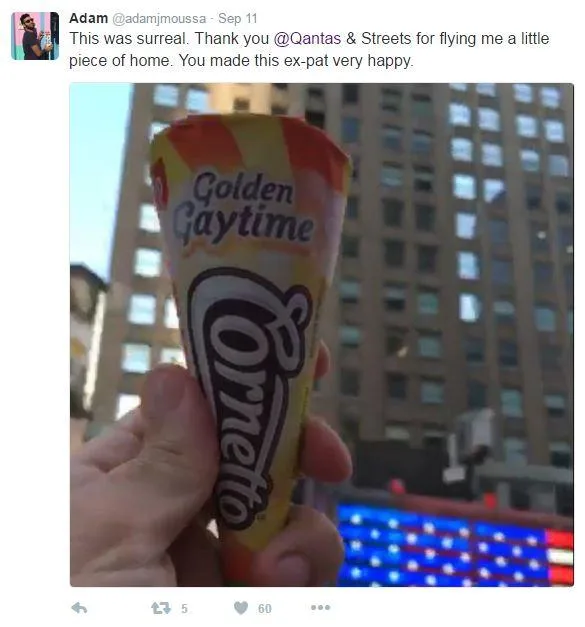
Task: Retweet the Golden Gaytime post
Action: (x=161, y=608)
